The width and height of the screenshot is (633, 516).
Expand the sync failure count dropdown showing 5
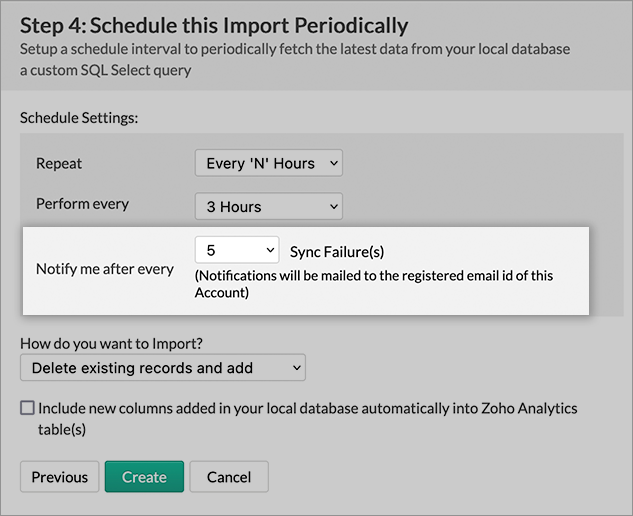tap(236, 250)
